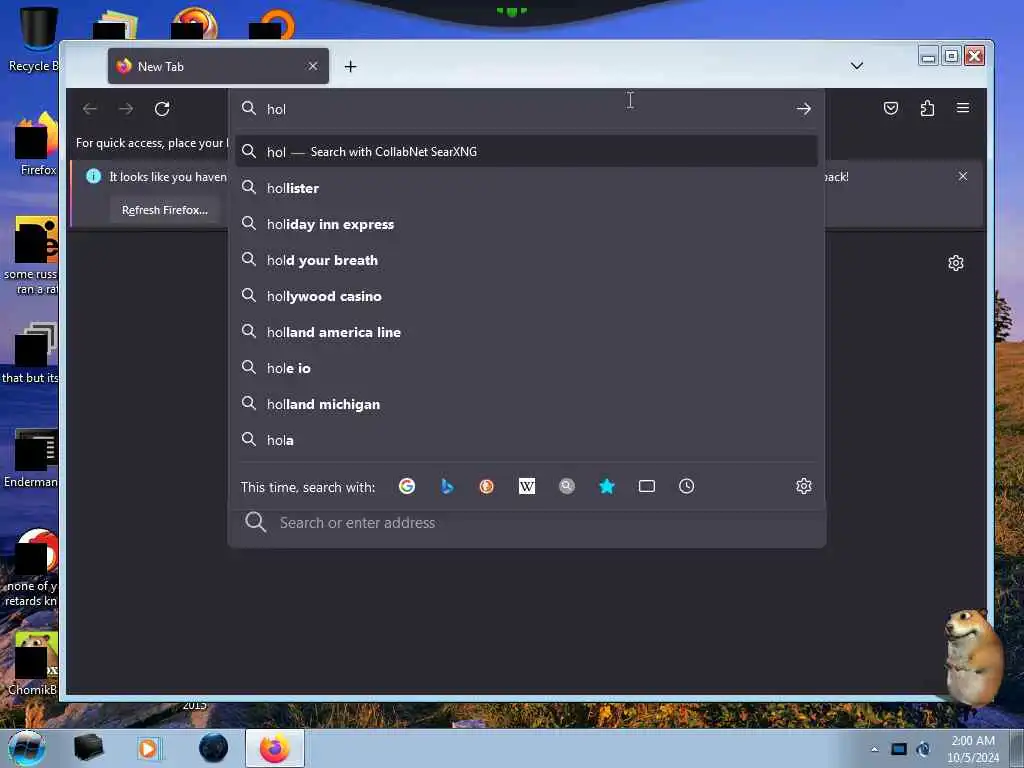Search bookmarks with the star icon

coord(607,486)
